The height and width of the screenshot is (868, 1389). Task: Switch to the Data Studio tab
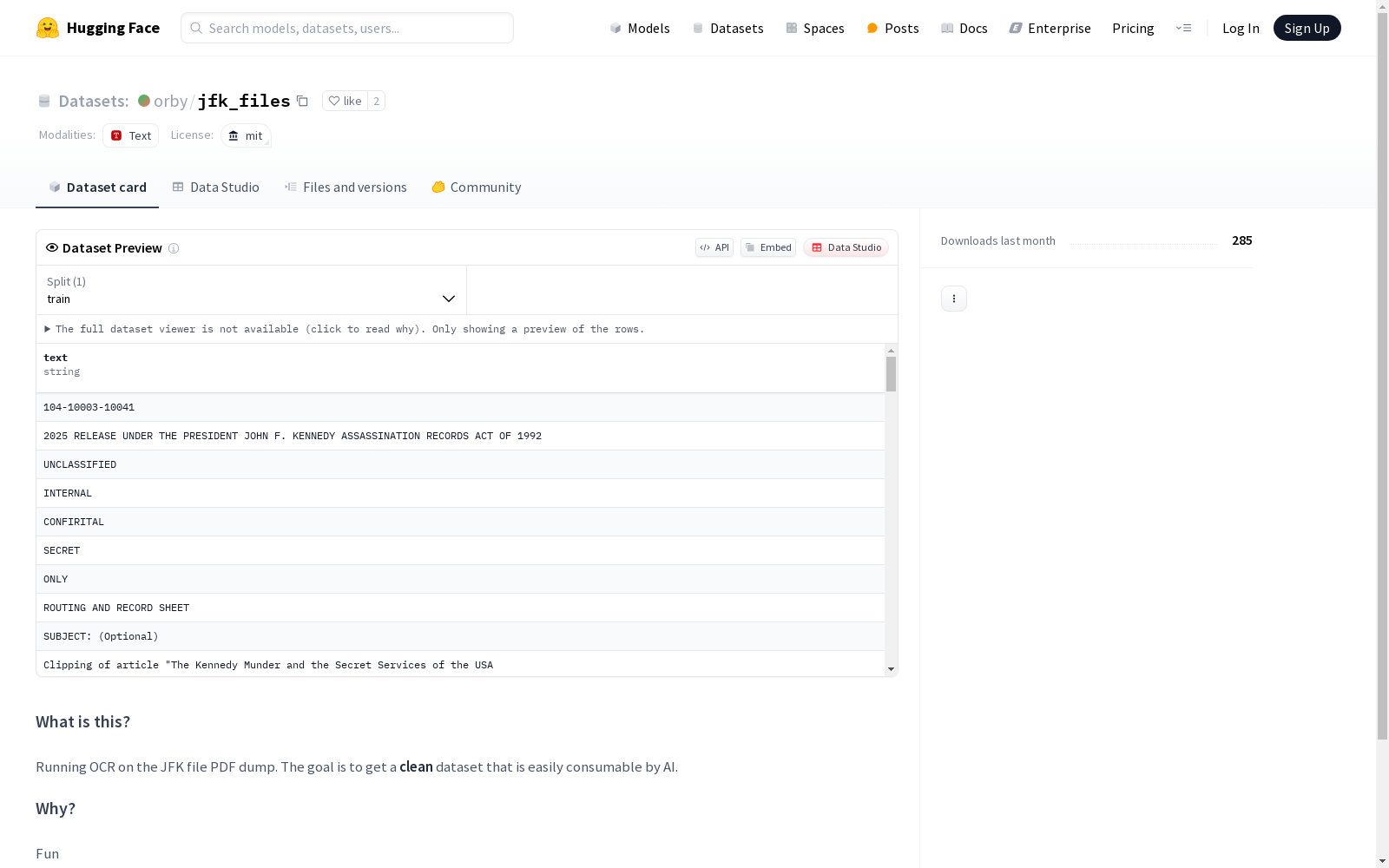click(x=215, y=187)
